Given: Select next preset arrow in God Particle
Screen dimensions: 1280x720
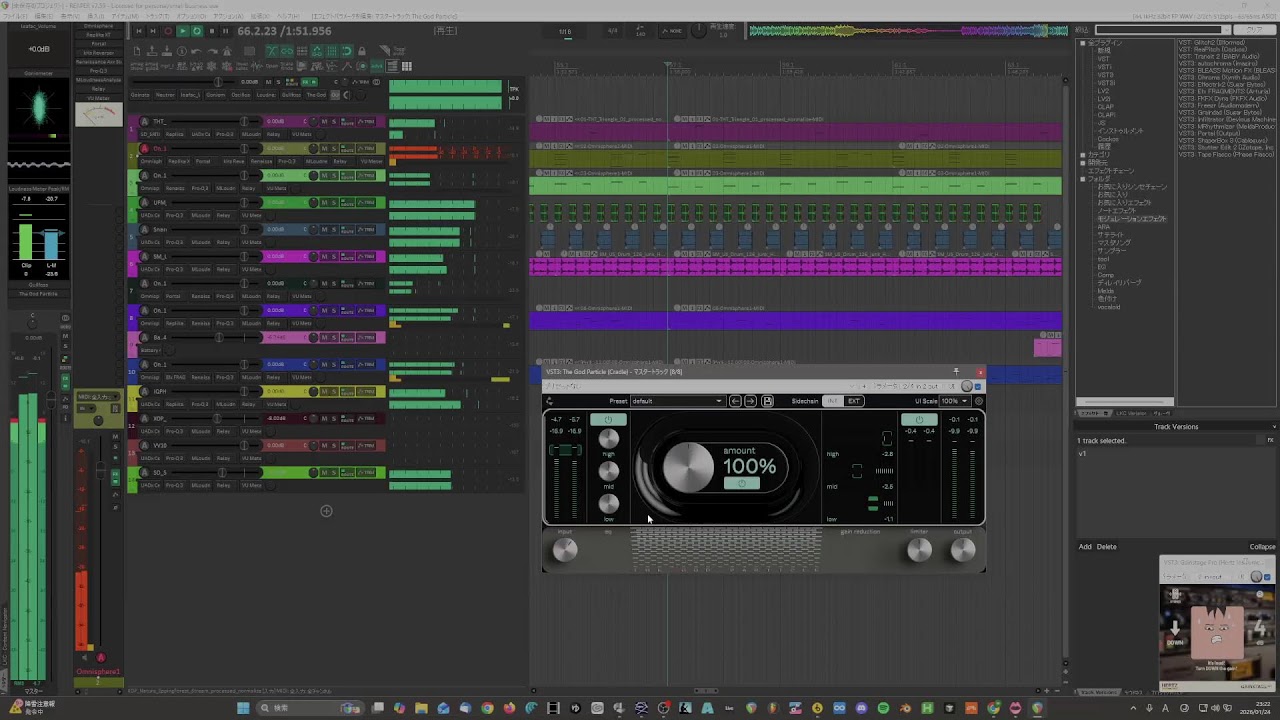Looking at the screenshot, I should point(750,401).
